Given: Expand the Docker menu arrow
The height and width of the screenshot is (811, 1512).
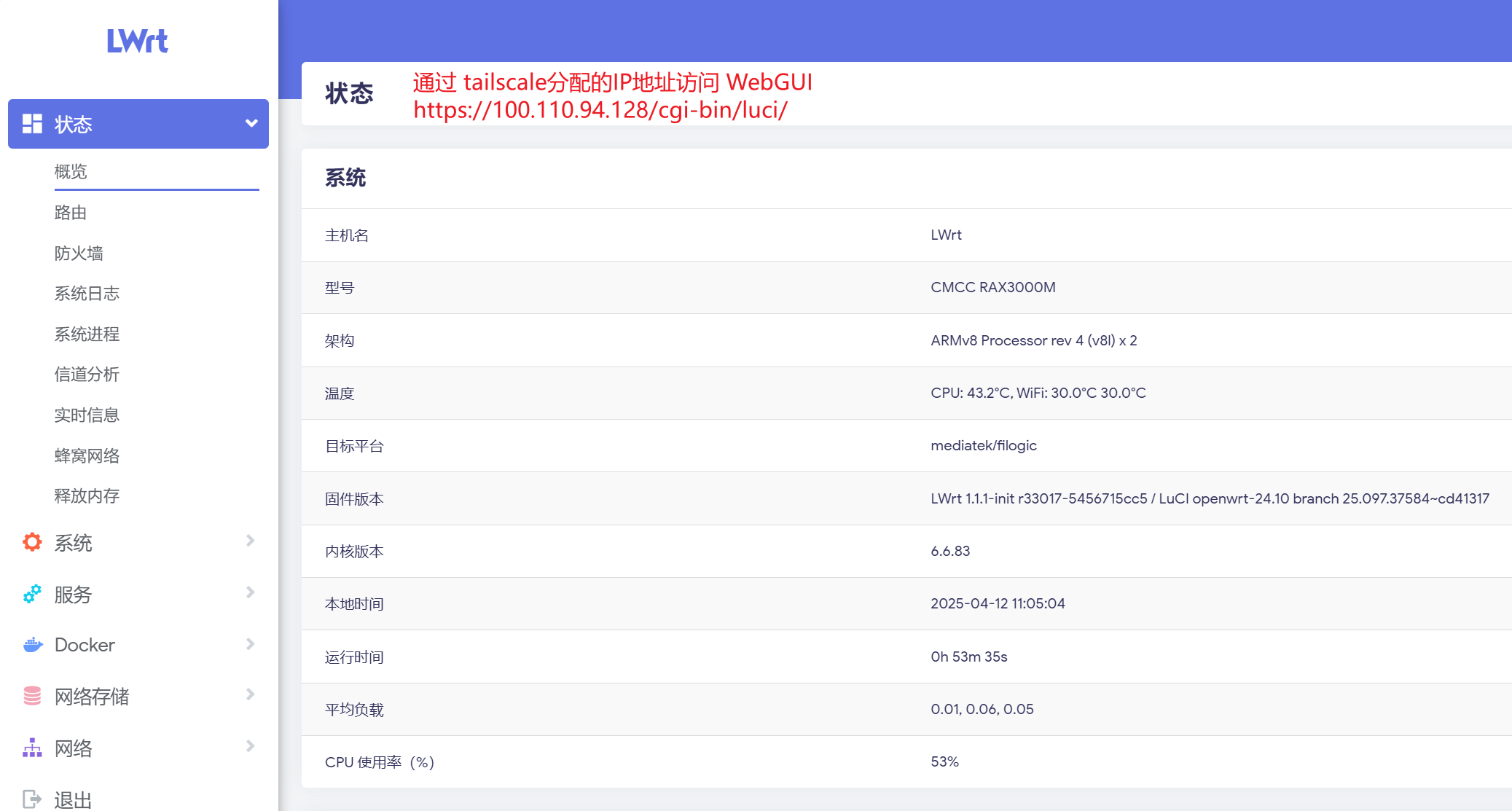Looking at the screenshot, I should 250,644.
